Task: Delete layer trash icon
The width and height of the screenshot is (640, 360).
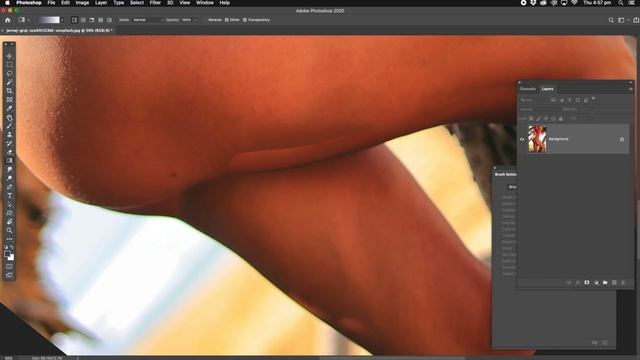Action: click(623, 282)
